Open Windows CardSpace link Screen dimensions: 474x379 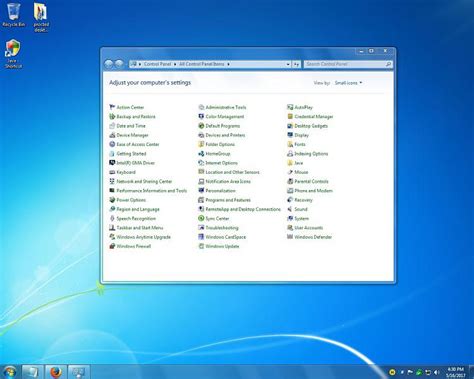226,237
